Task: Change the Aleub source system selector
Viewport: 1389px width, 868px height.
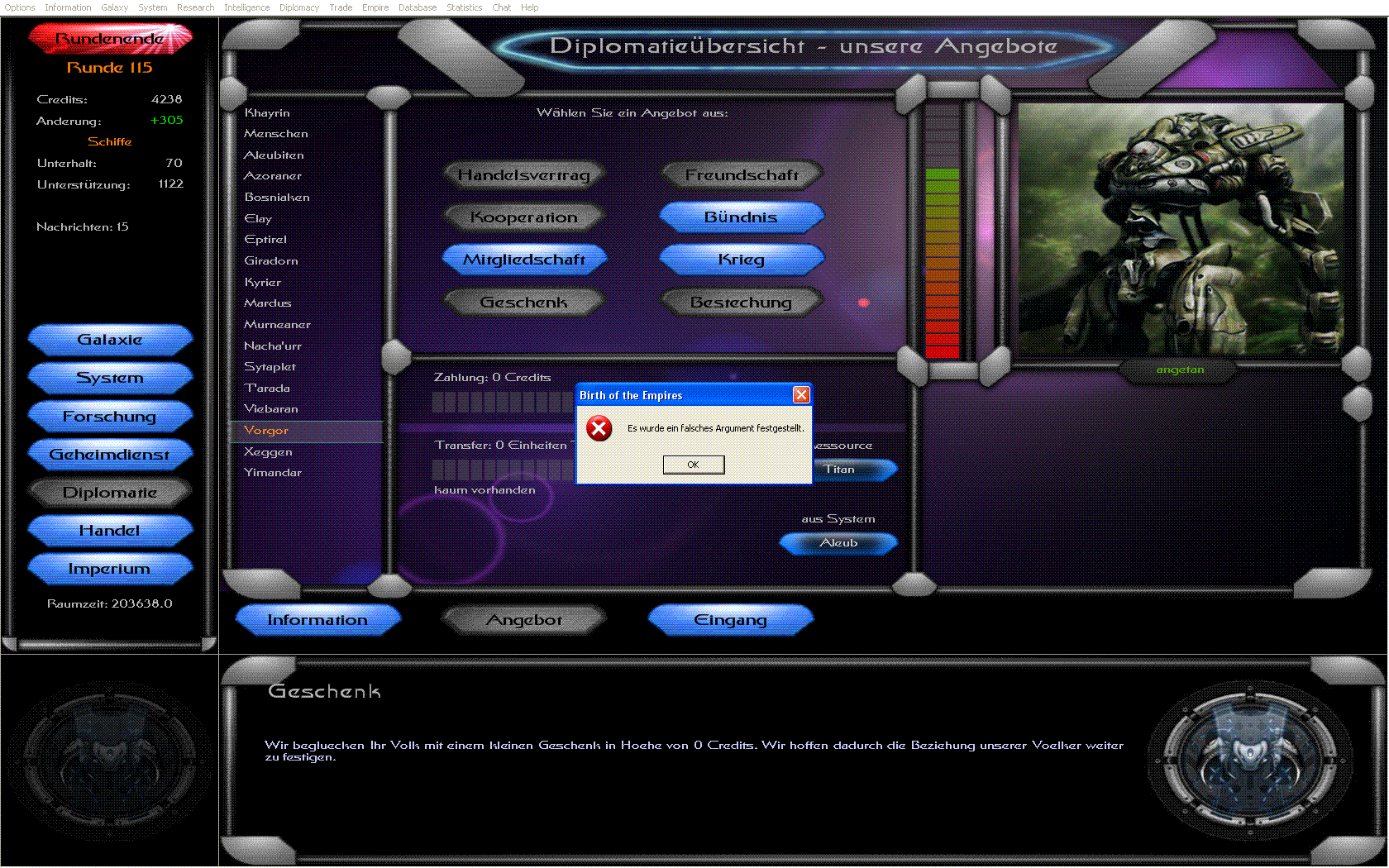Action: [838, 543]
